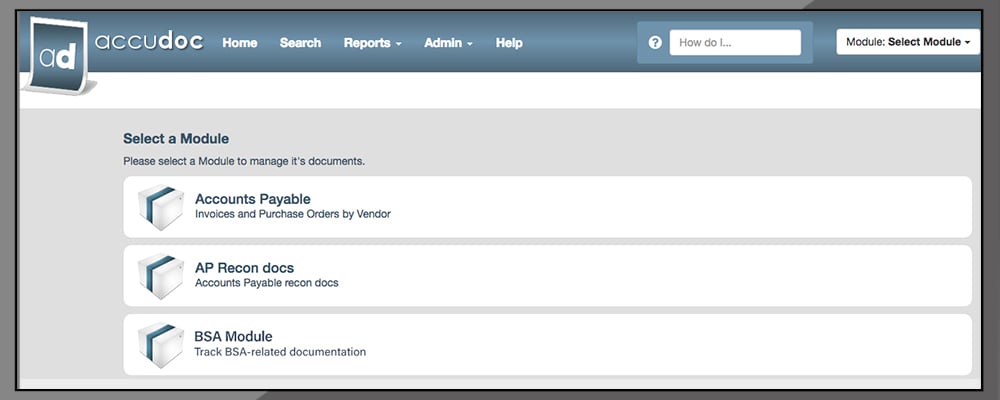Click the 'ad' document logo icon
The image size is (1000, 400).
(55, 56)
